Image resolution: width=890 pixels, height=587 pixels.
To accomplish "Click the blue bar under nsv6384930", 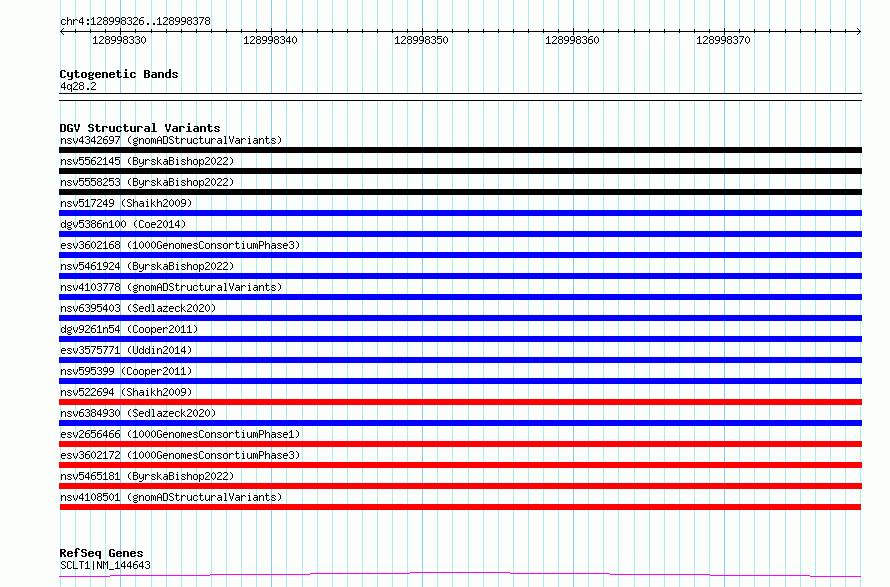I will (460, 423).
